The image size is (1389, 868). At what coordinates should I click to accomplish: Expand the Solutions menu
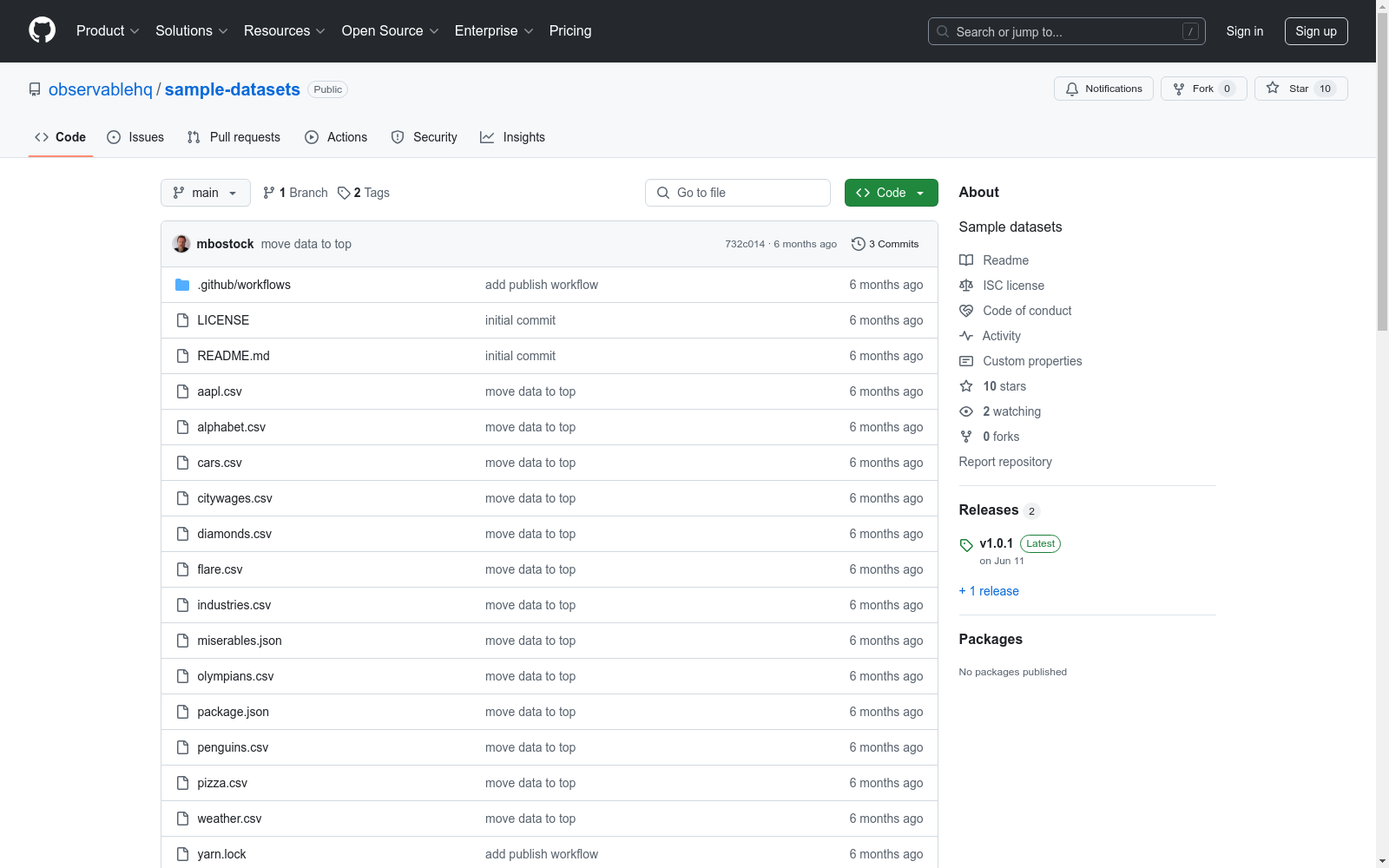pyautogui.click(x=191, y=30)
